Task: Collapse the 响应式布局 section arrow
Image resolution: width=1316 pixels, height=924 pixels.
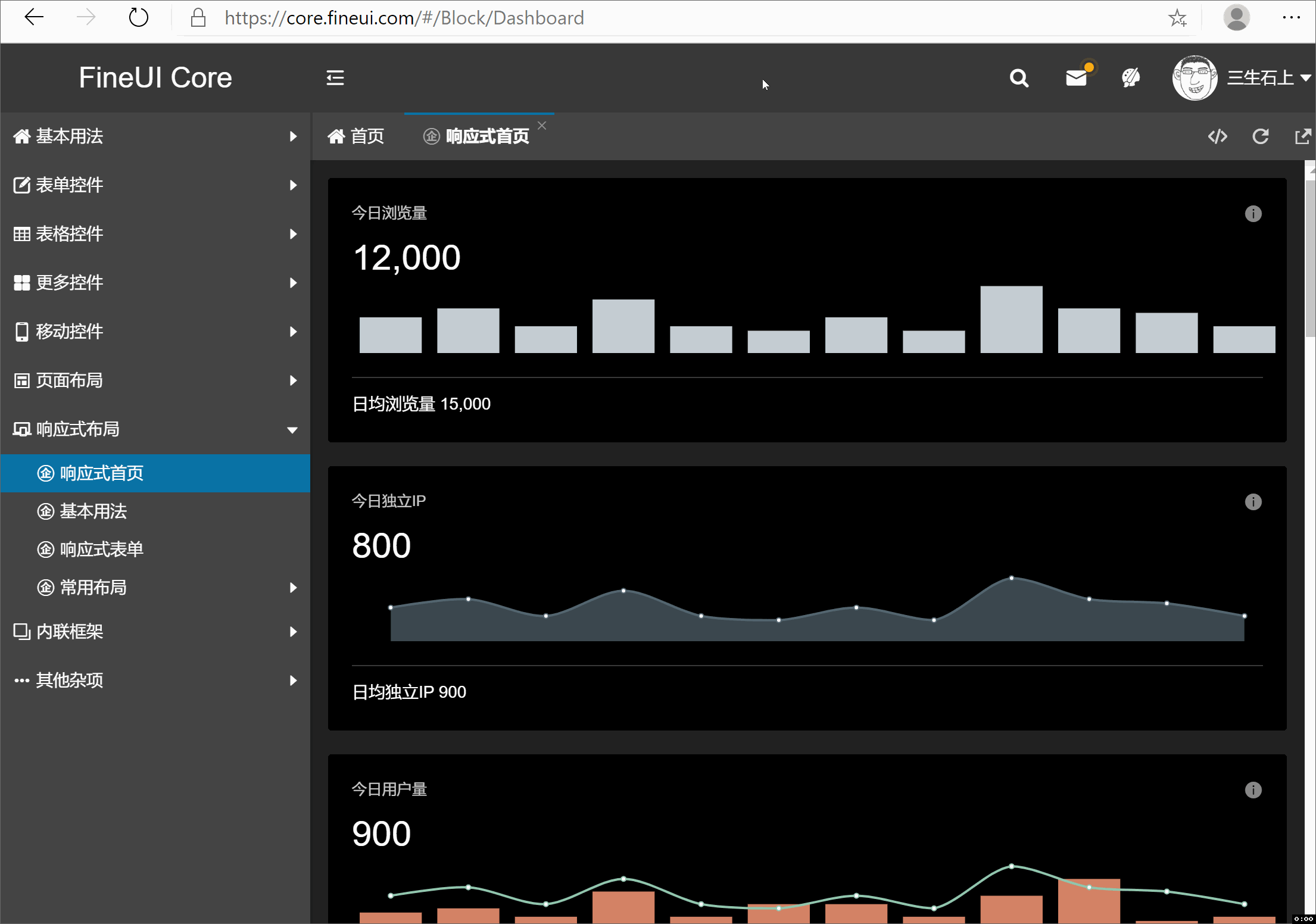Action: (292, 430)
